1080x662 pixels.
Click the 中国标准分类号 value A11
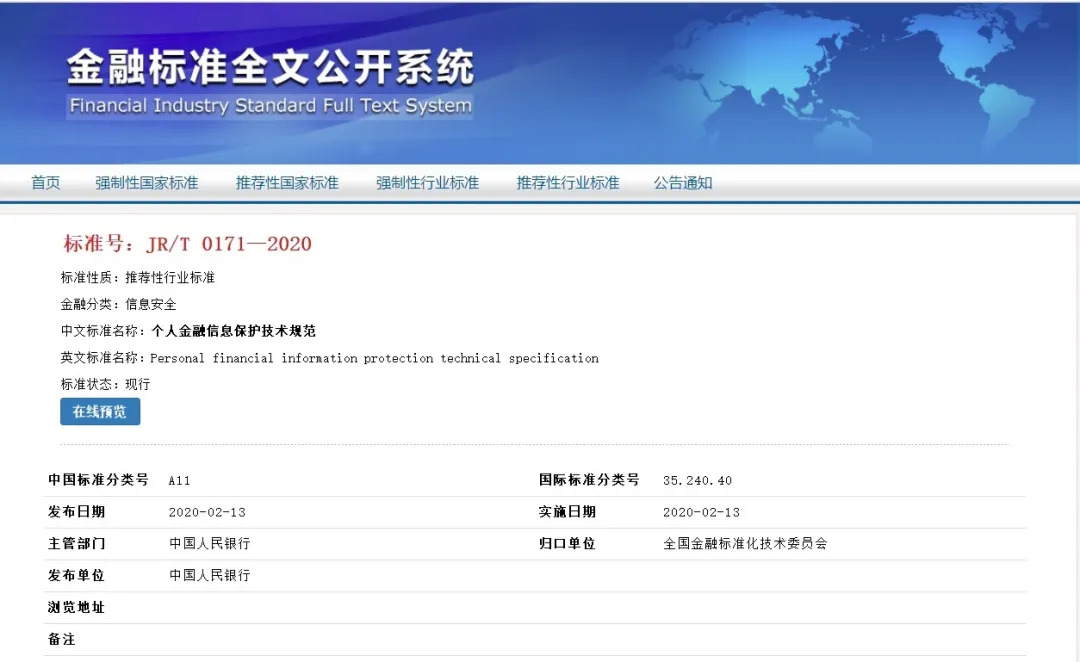pos(179,480)
